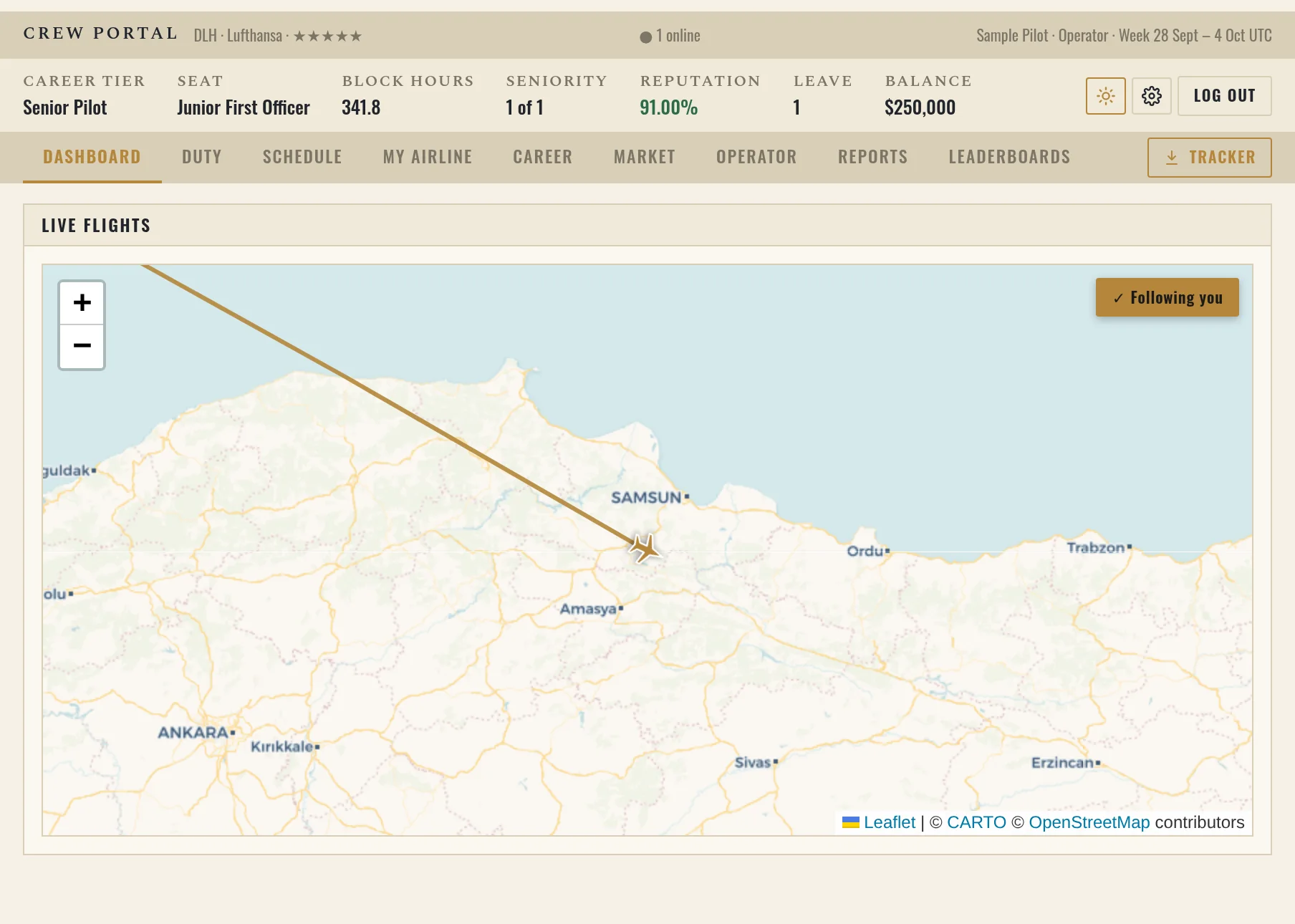
Task: Show the Leaderboards tab
Action: (1009, 157)
